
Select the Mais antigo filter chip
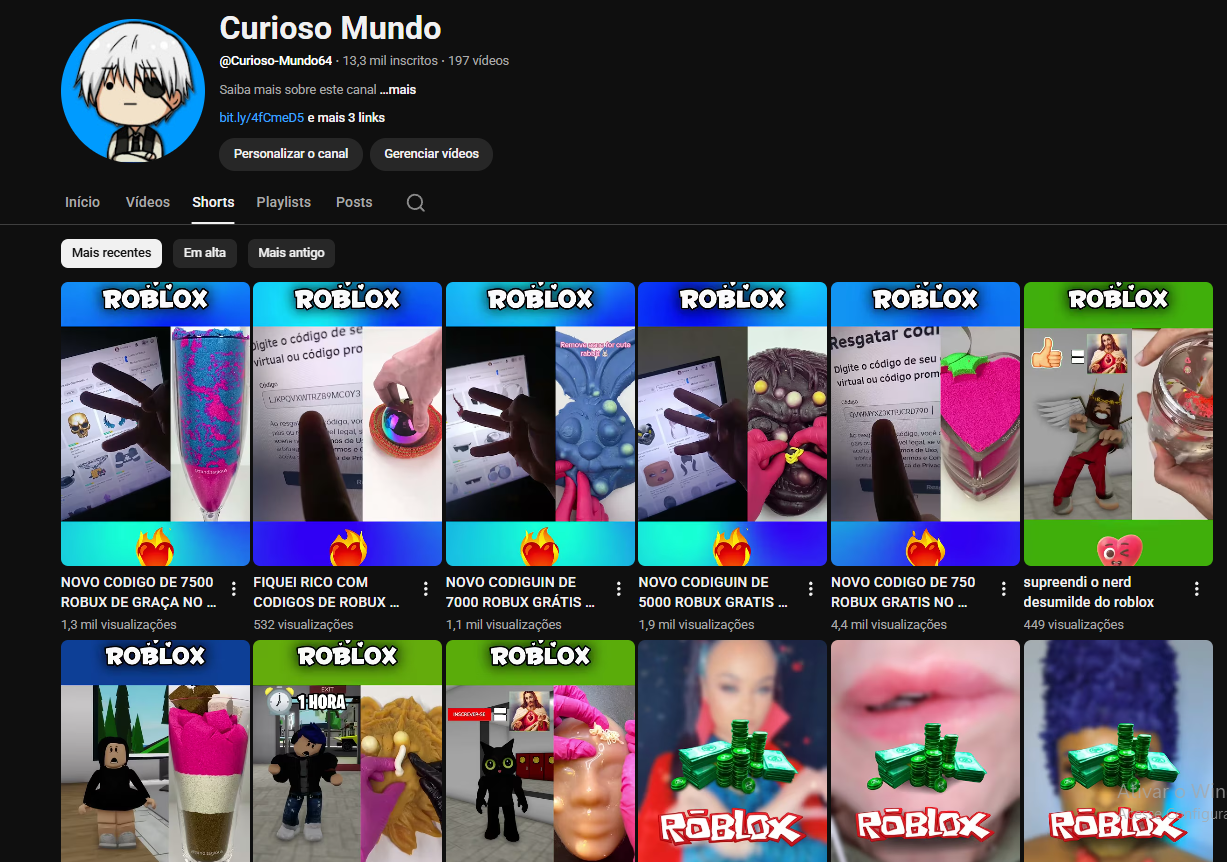click(291, 253)
